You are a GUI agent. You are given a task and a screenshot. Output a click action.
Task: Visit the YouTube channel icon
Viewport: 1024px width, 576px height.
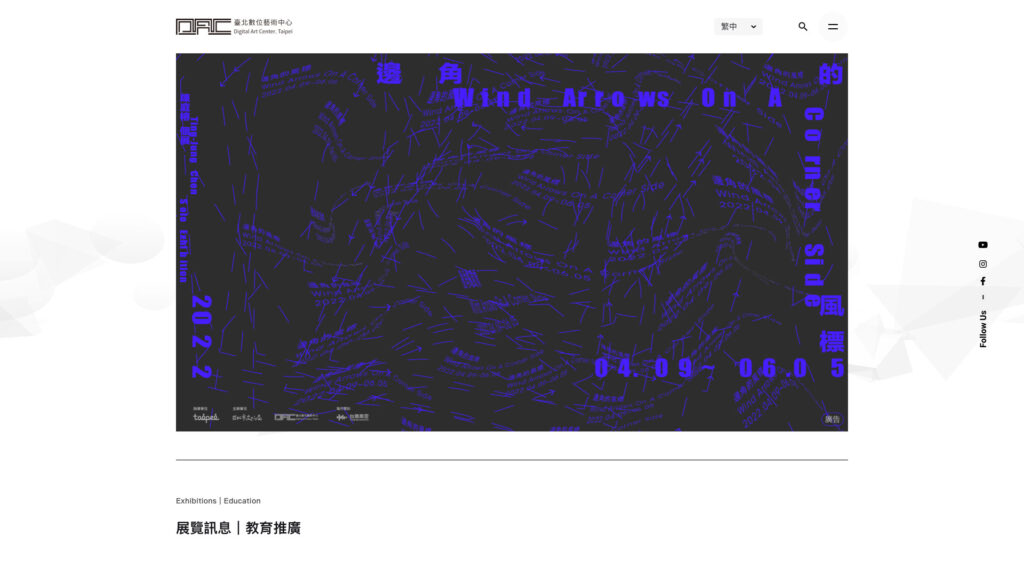(x=983, y=245)
